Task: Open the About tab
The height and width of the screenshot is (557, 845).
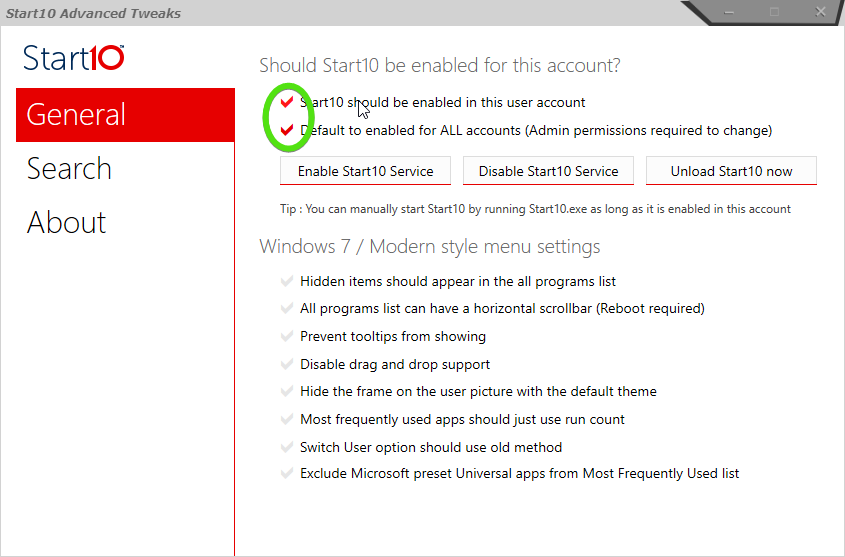Action: pyautogui.click(x=67, y=222)
